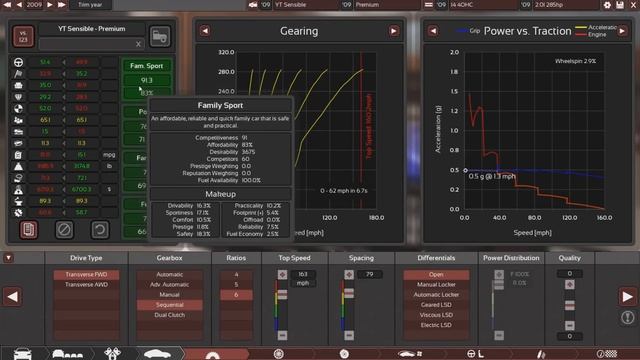
Task: Select the Open differential
Action: [x=436, y=275]
